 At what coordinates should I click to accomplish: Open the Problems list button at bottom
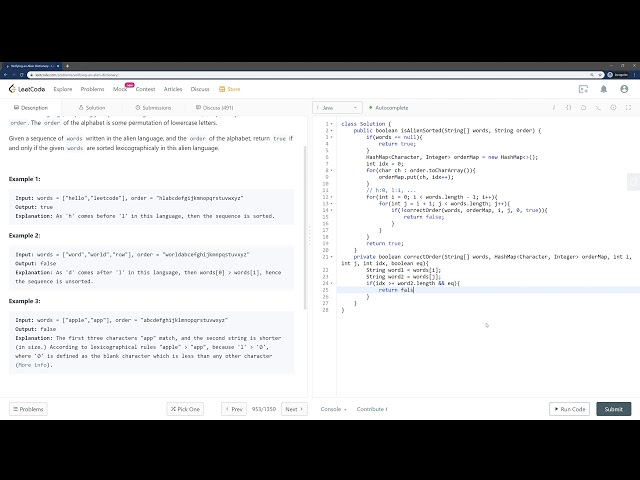point(28,409)
